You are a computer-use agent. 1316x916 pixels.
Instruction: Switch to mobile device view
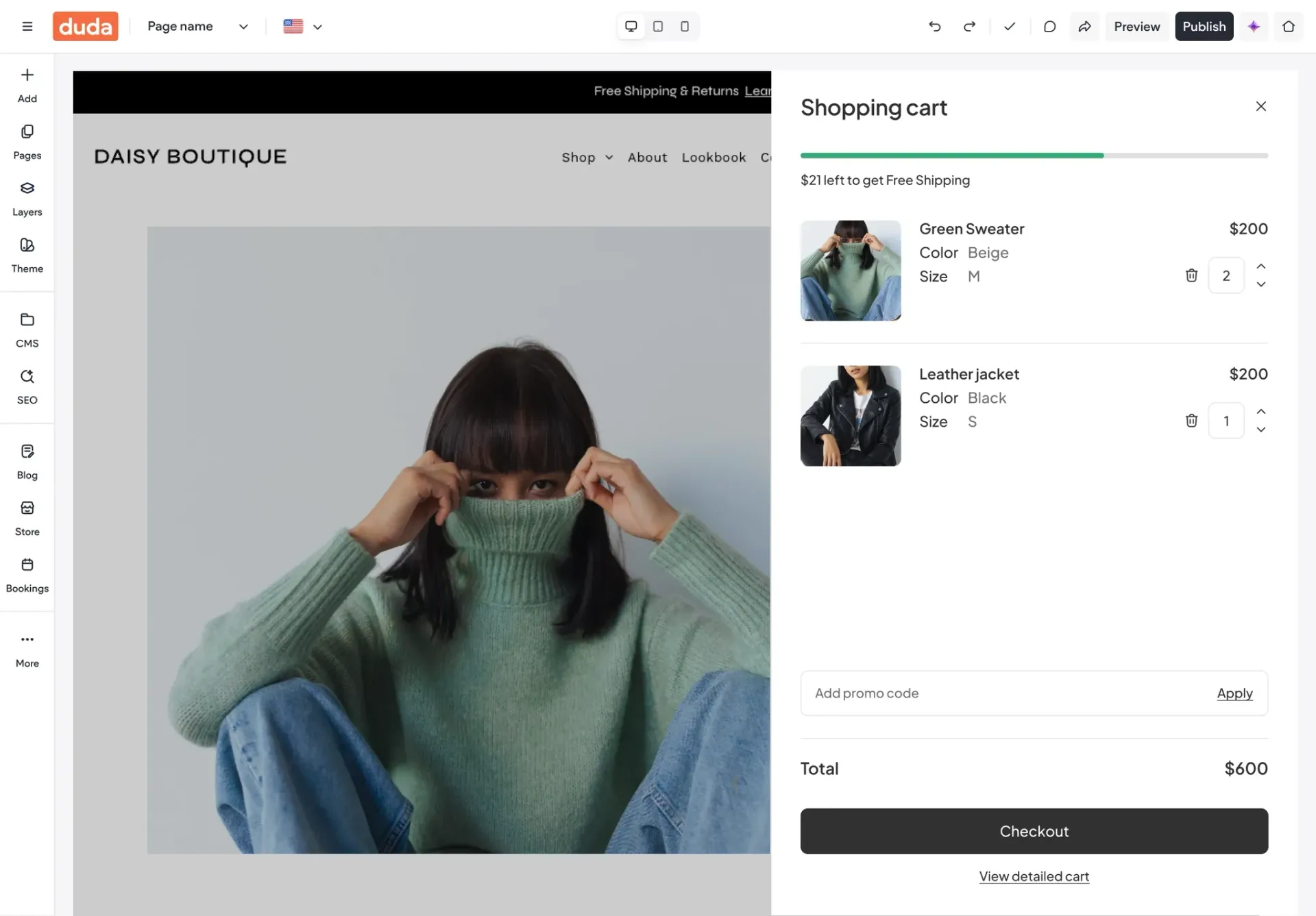[685, 26]
